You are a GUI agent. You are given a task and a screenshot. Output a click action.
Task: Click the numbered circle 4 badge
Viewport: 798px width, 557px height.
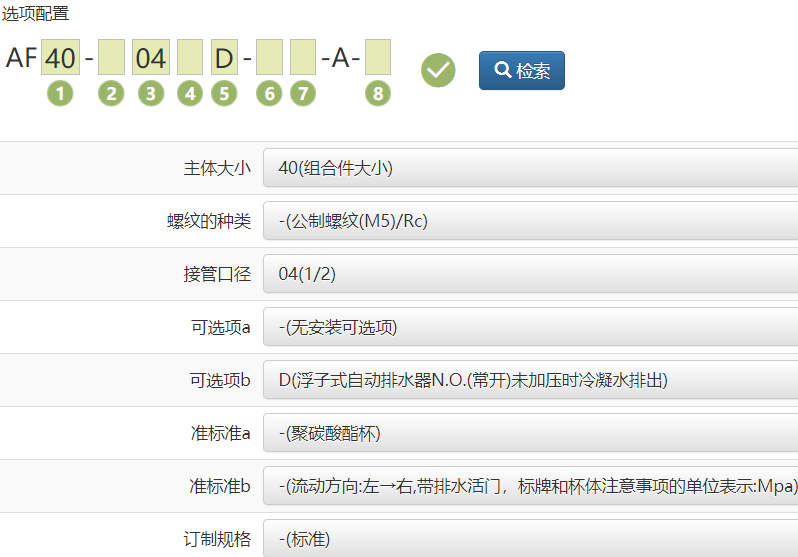tap(190, 94)
